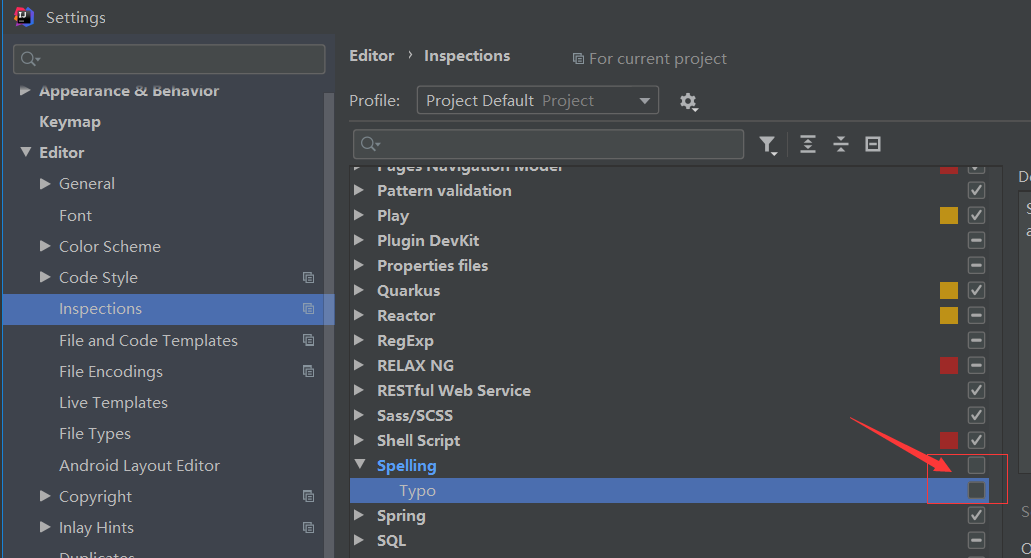This screenshot has width=1031, height=558.
Task: Click the Editor breadcrumb link
Action: pos(371,56)
